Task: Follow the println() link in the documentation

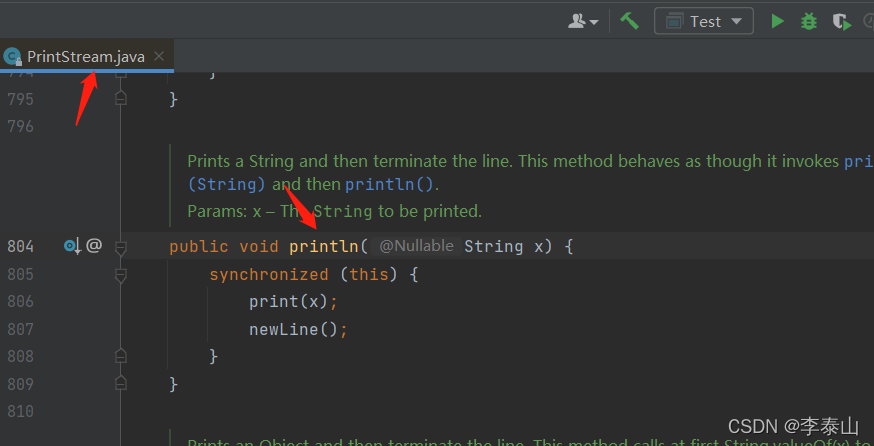Action: 390,185
